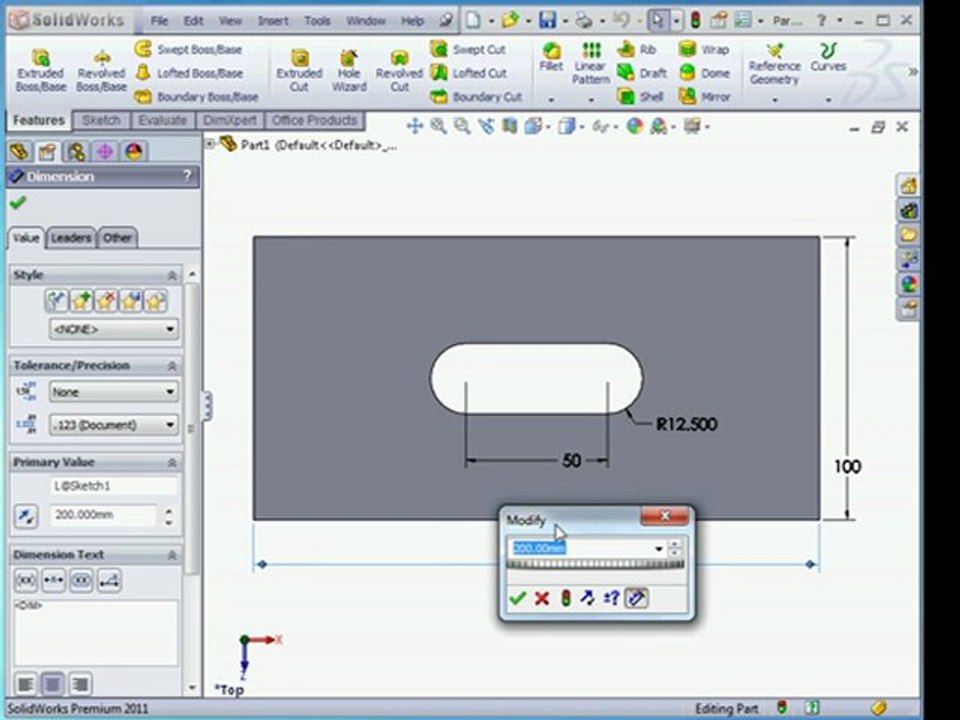
Task: Click Zoom to Fit in view toolbar
Action: [438, 127]
